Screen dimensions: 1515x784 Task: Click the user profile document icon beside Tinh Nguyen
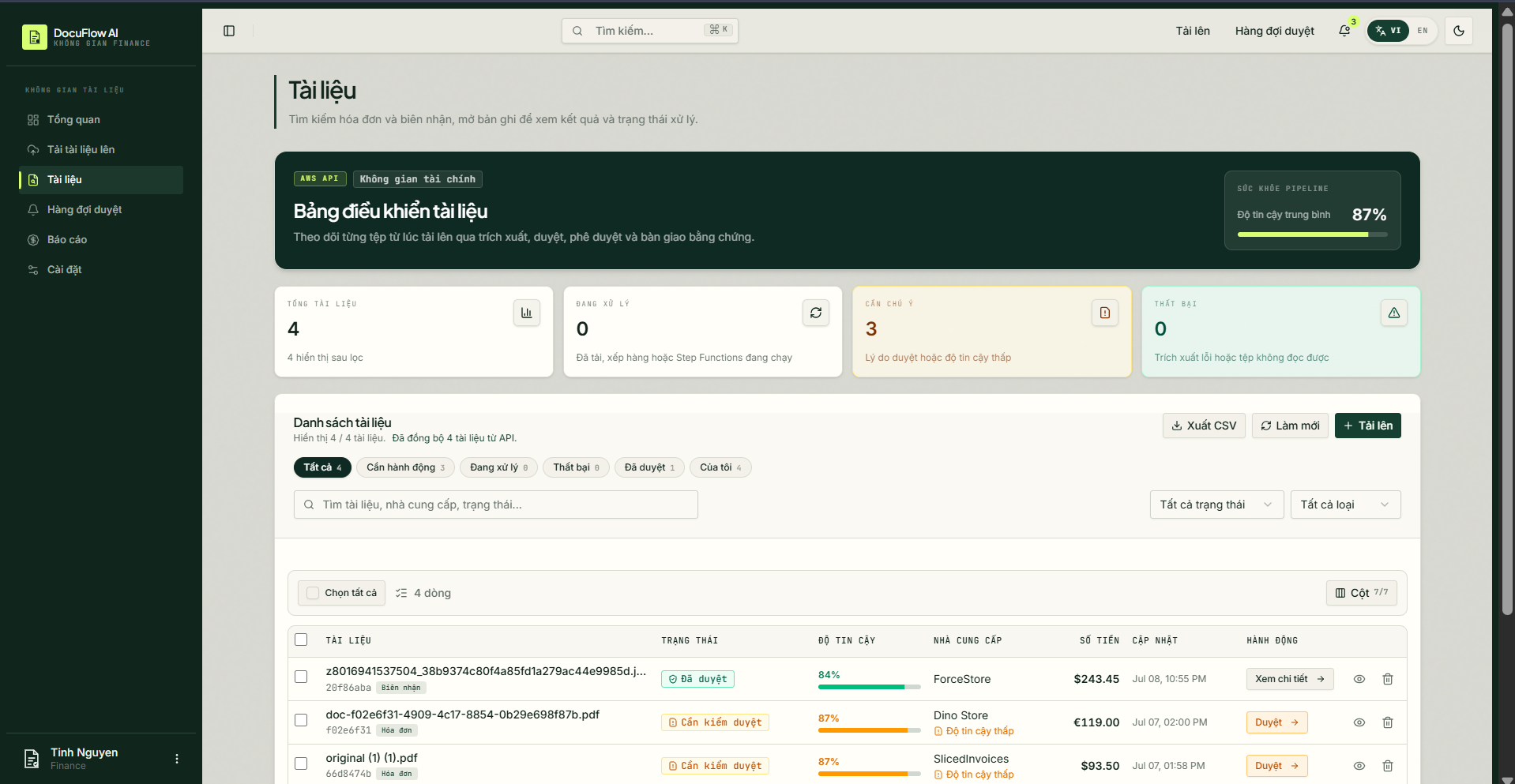32,759
